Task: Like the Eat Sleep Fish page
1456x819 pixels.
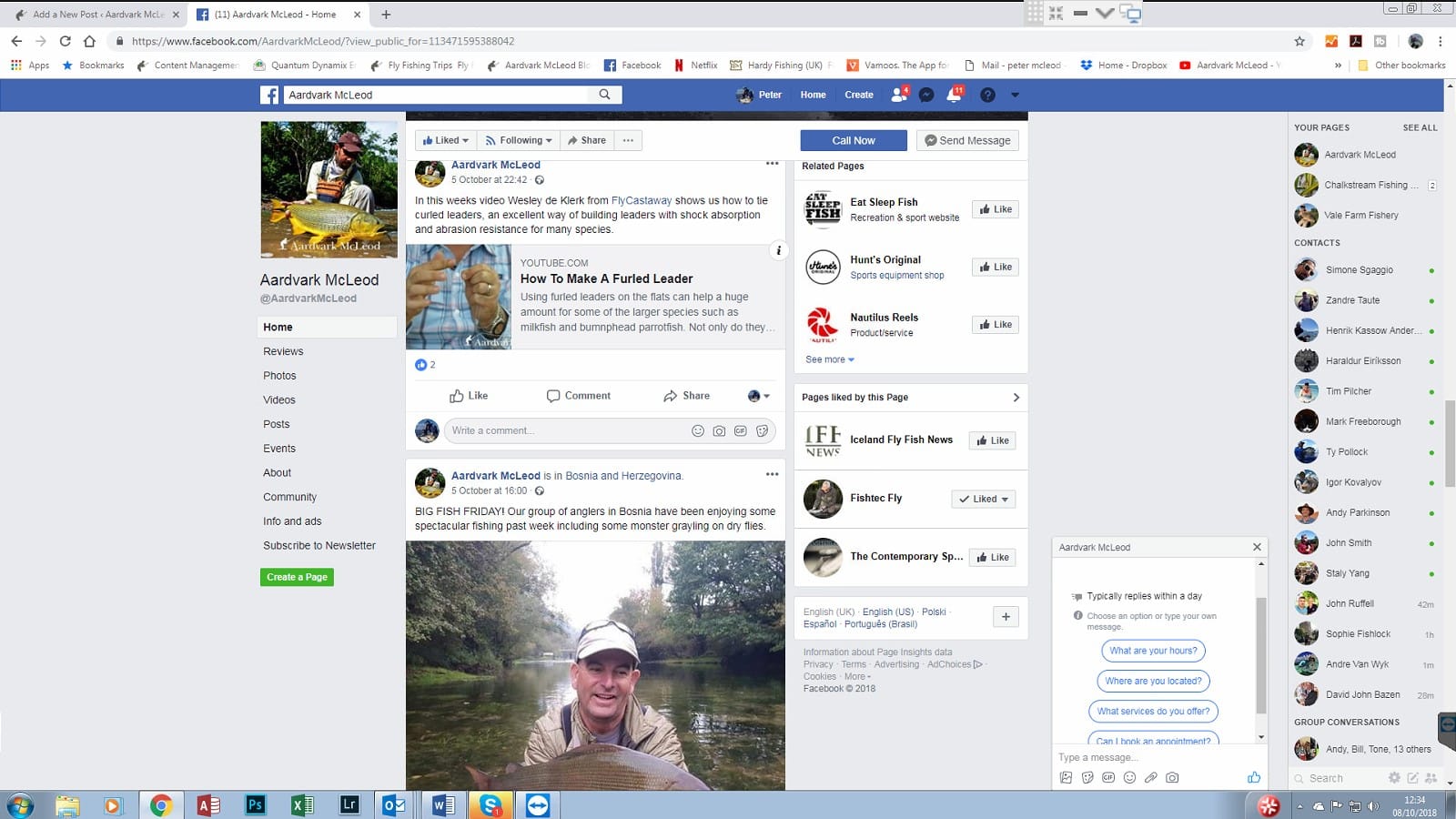Action: click(995, 209)
